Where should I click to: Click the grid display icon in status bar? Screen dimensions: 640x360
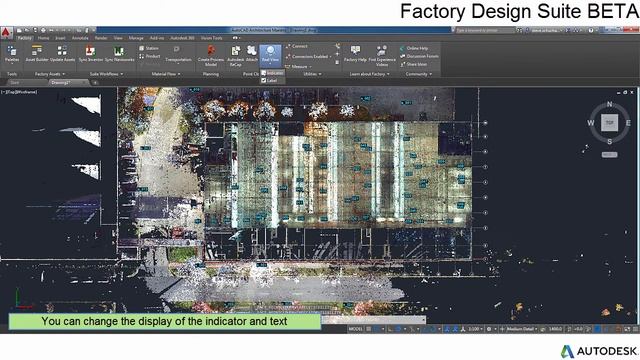(369, 329)
